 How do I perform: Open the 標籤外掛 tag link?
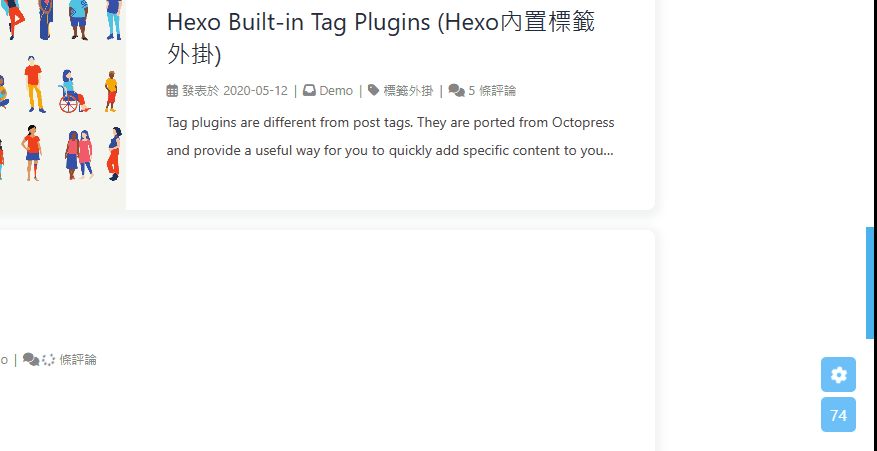coord(408,91)
